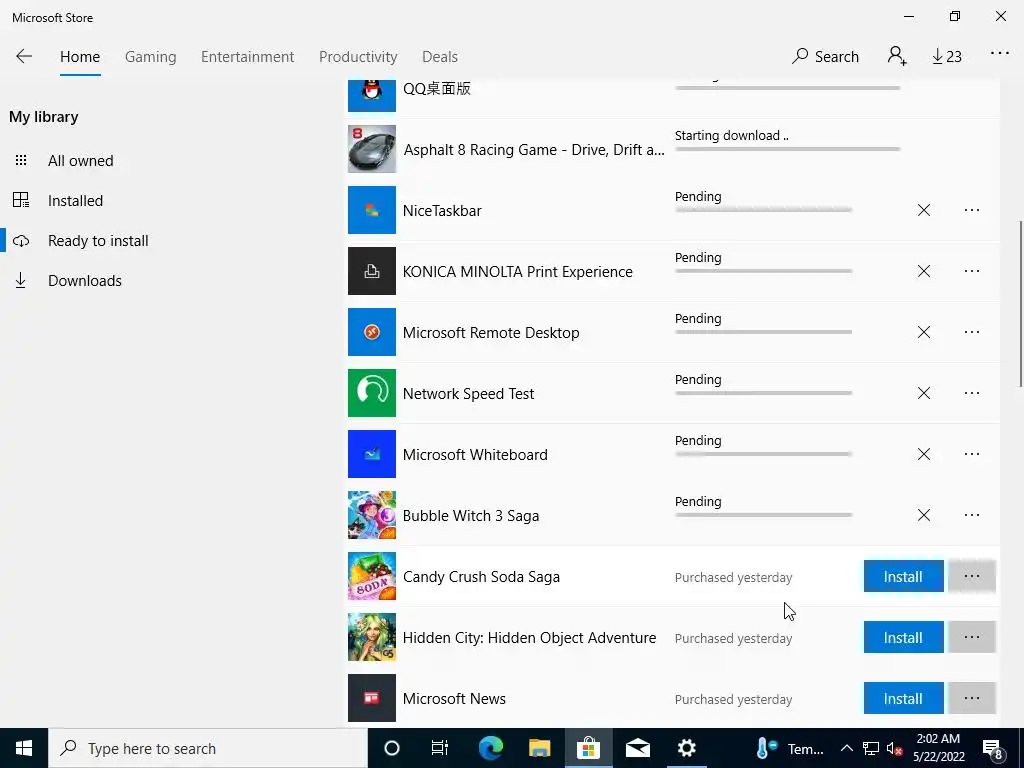This screenshot has height=768, width=1024.
Task: Click the vertical scrollbar of the library list
Action: (x=1020, y=304)
